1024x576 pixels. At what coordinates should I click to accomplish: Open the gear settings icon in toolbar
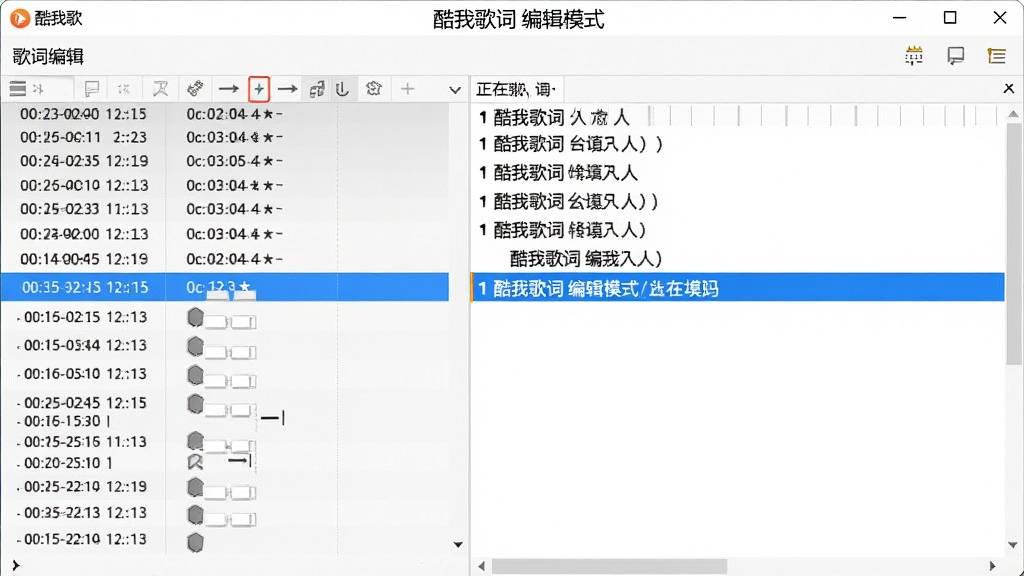(374, 88)
